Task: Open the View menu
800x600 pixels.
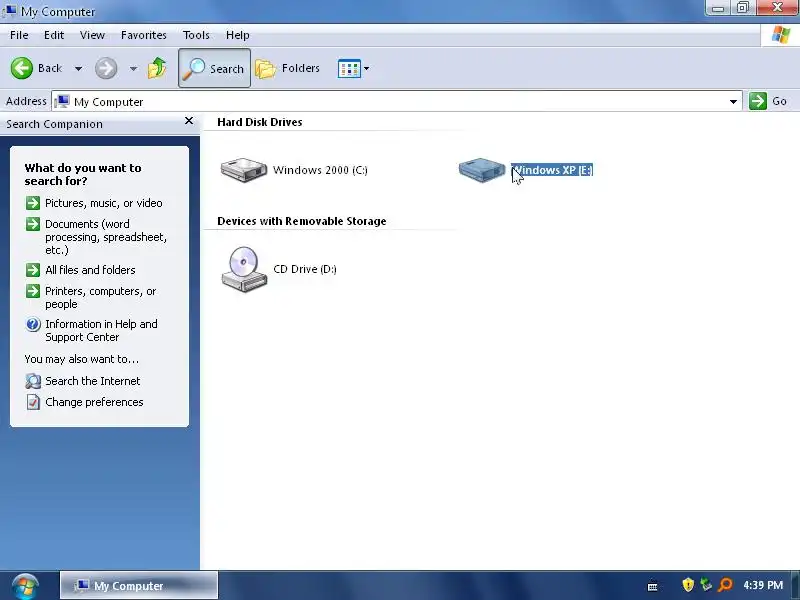Action: click(92, 35)
